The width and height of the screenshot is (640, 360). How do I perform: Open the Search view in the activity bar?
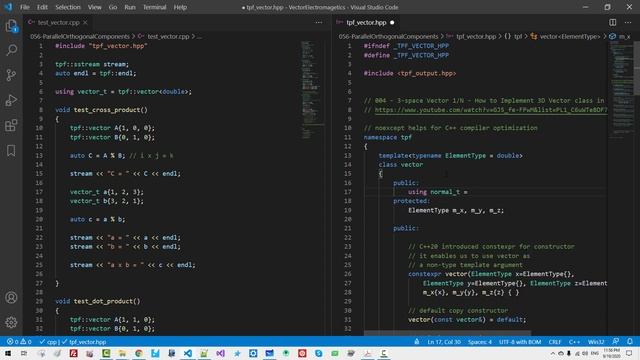(x=11, y=50)
